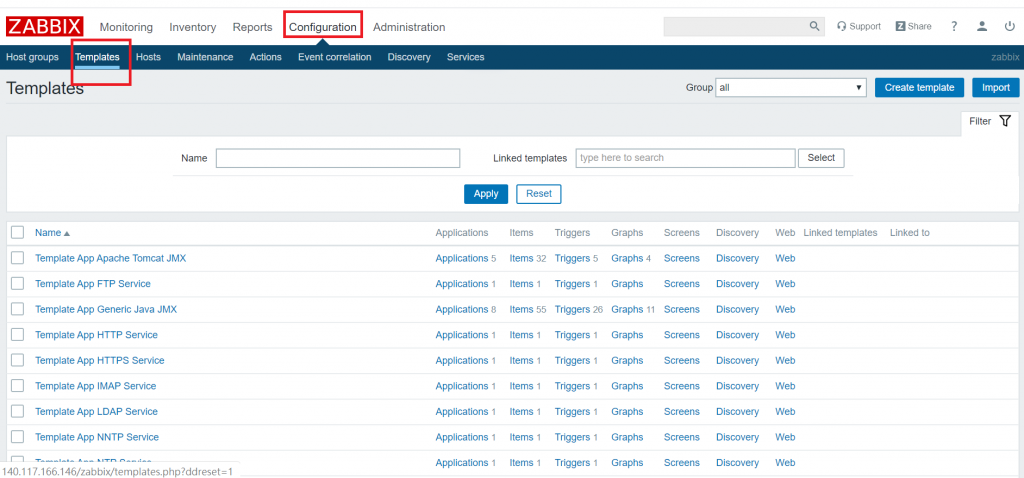Toggle the Filter funnel icon

(x=1006, y=121)
